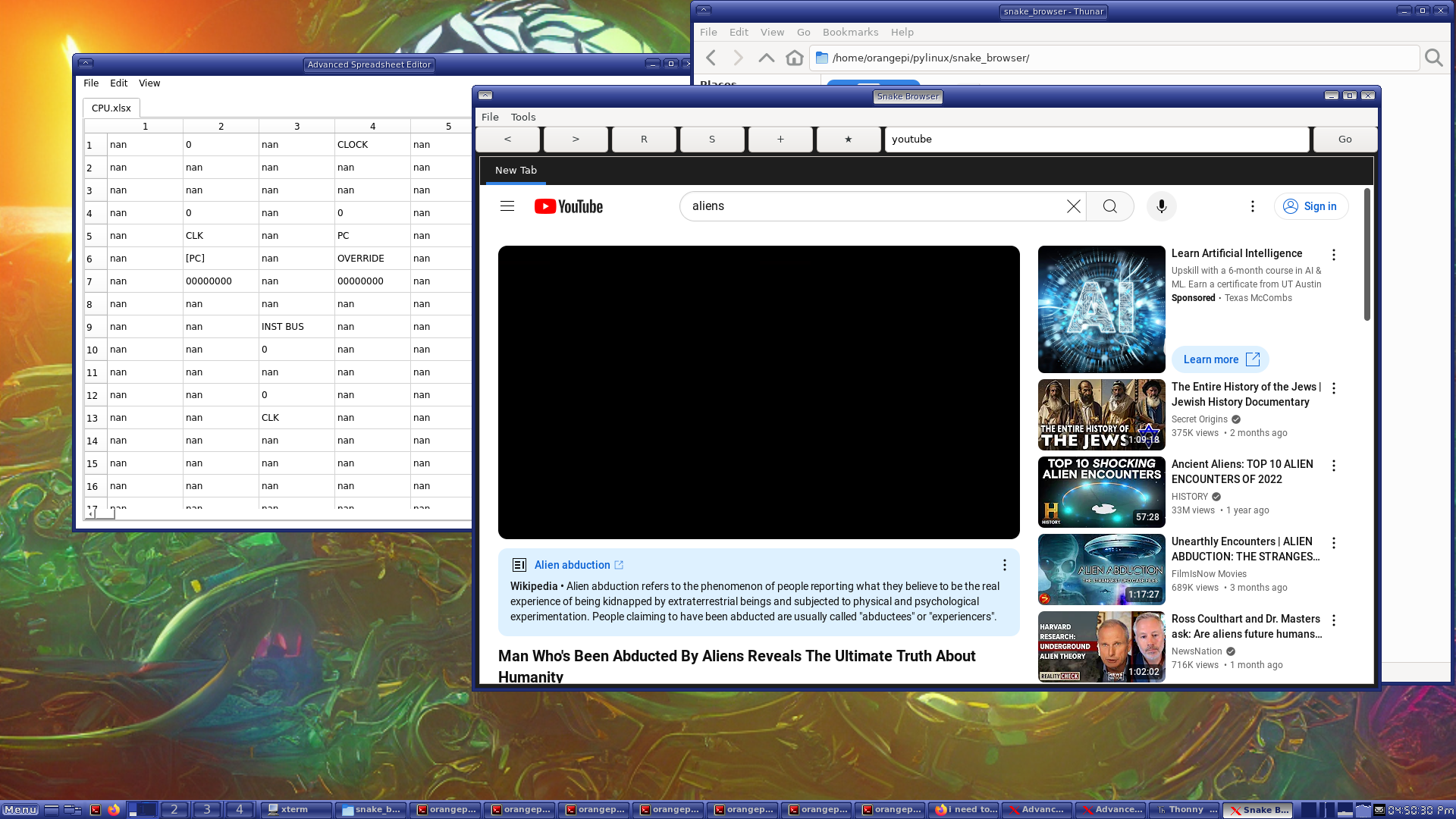Open options for Ancient Aliens video
This screenshot has height=819, width=1456.
(x=1334, y=466)
